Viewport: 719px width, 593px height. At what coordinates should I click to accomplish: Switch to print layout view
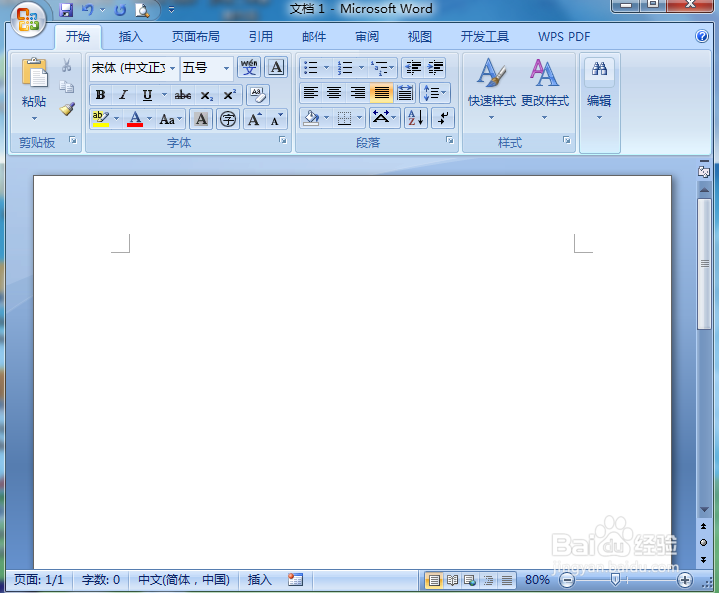pyautogui.click(x=434, y=581)
